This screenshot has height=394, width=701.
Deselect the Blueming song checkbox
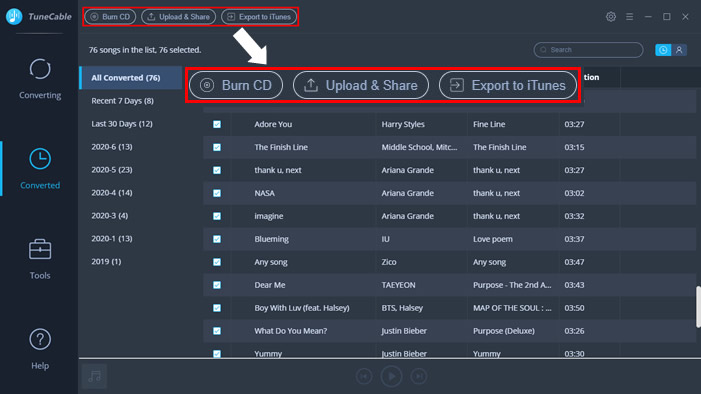coord(217,239)
